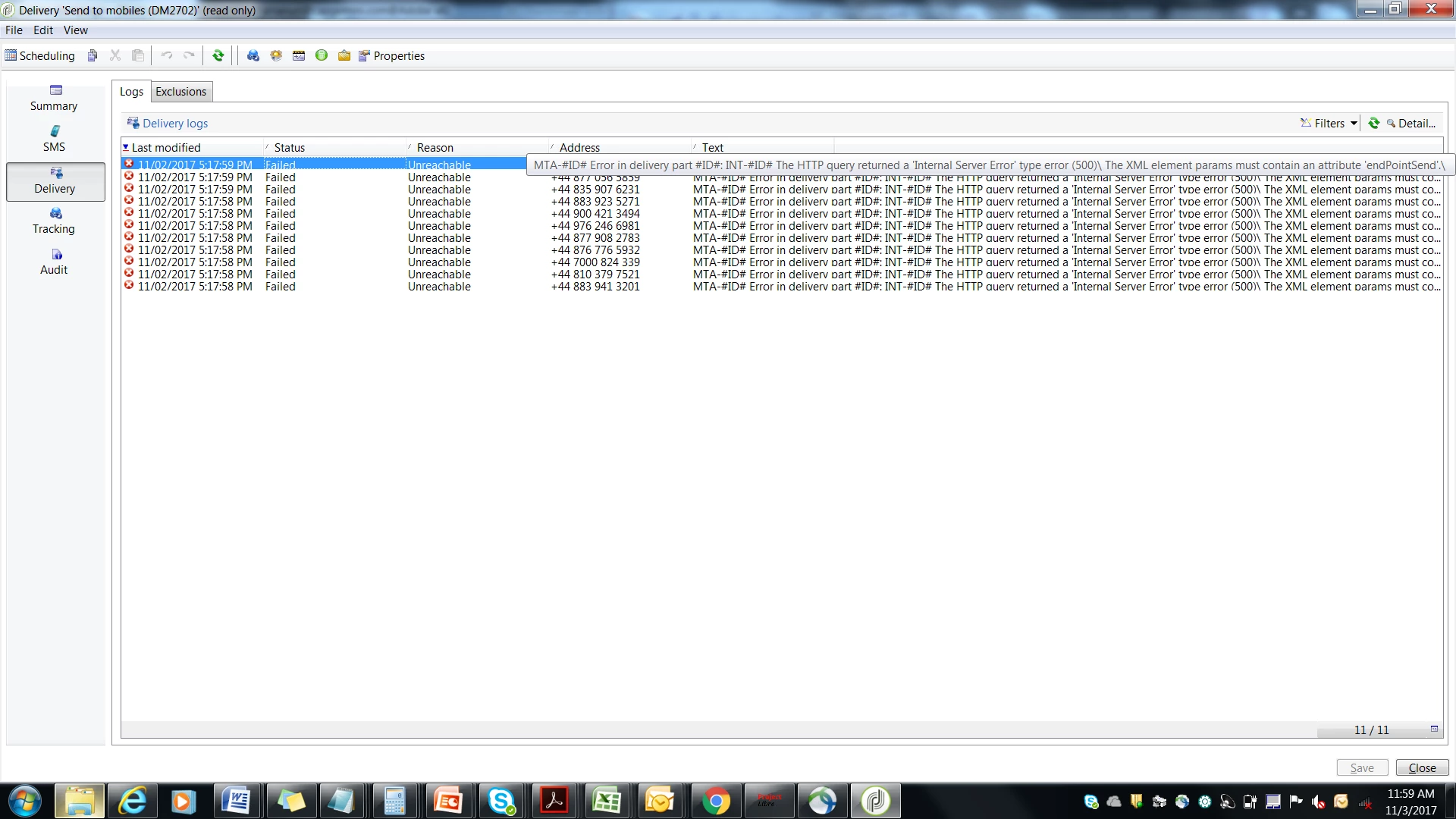Viewport: 1456px width, 819px height.
Task: Click the green calculator toolbar icon
Action: 322,55
